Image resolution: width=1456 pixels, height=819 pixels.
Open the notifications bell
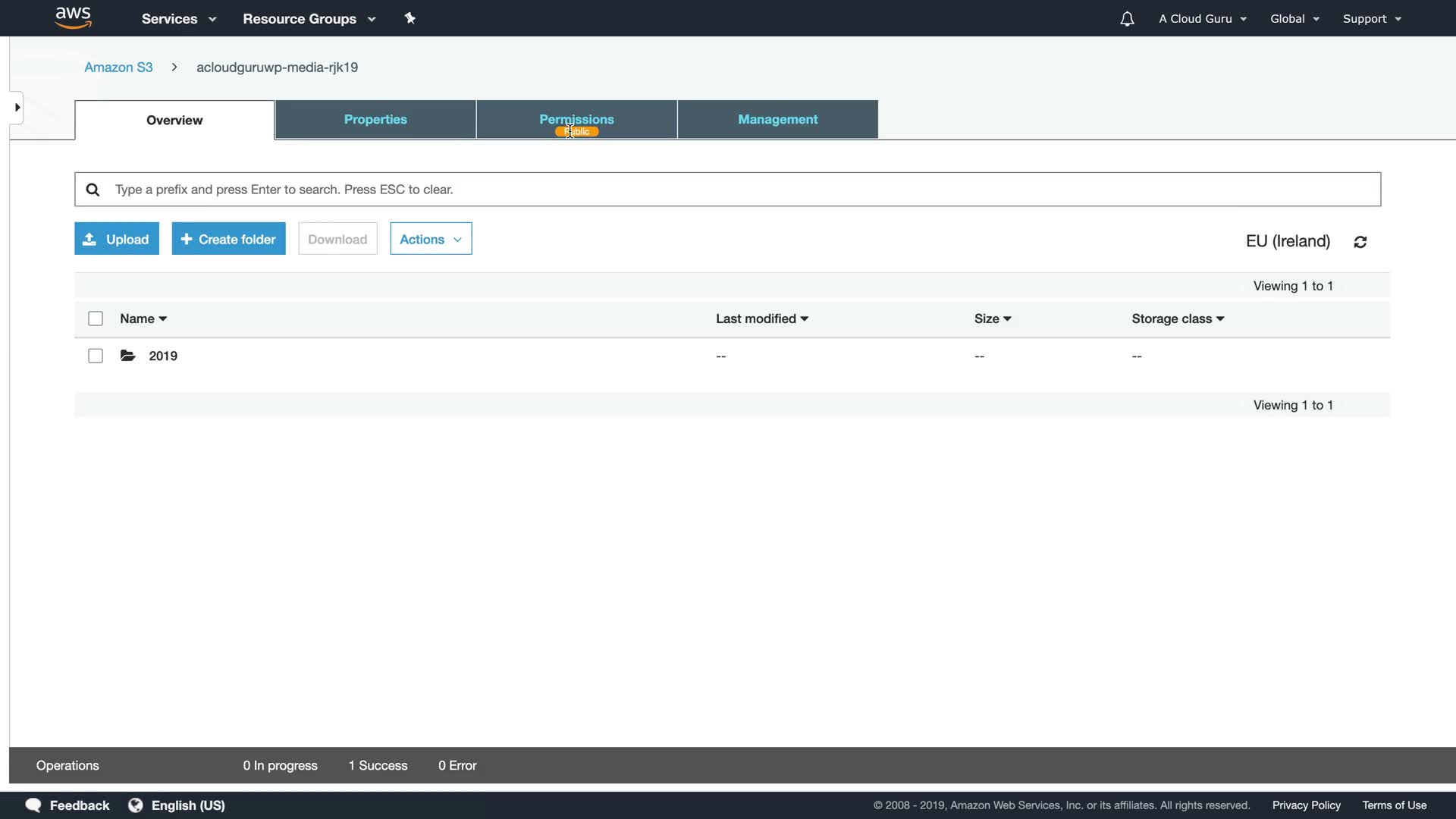coord(1127,19)
